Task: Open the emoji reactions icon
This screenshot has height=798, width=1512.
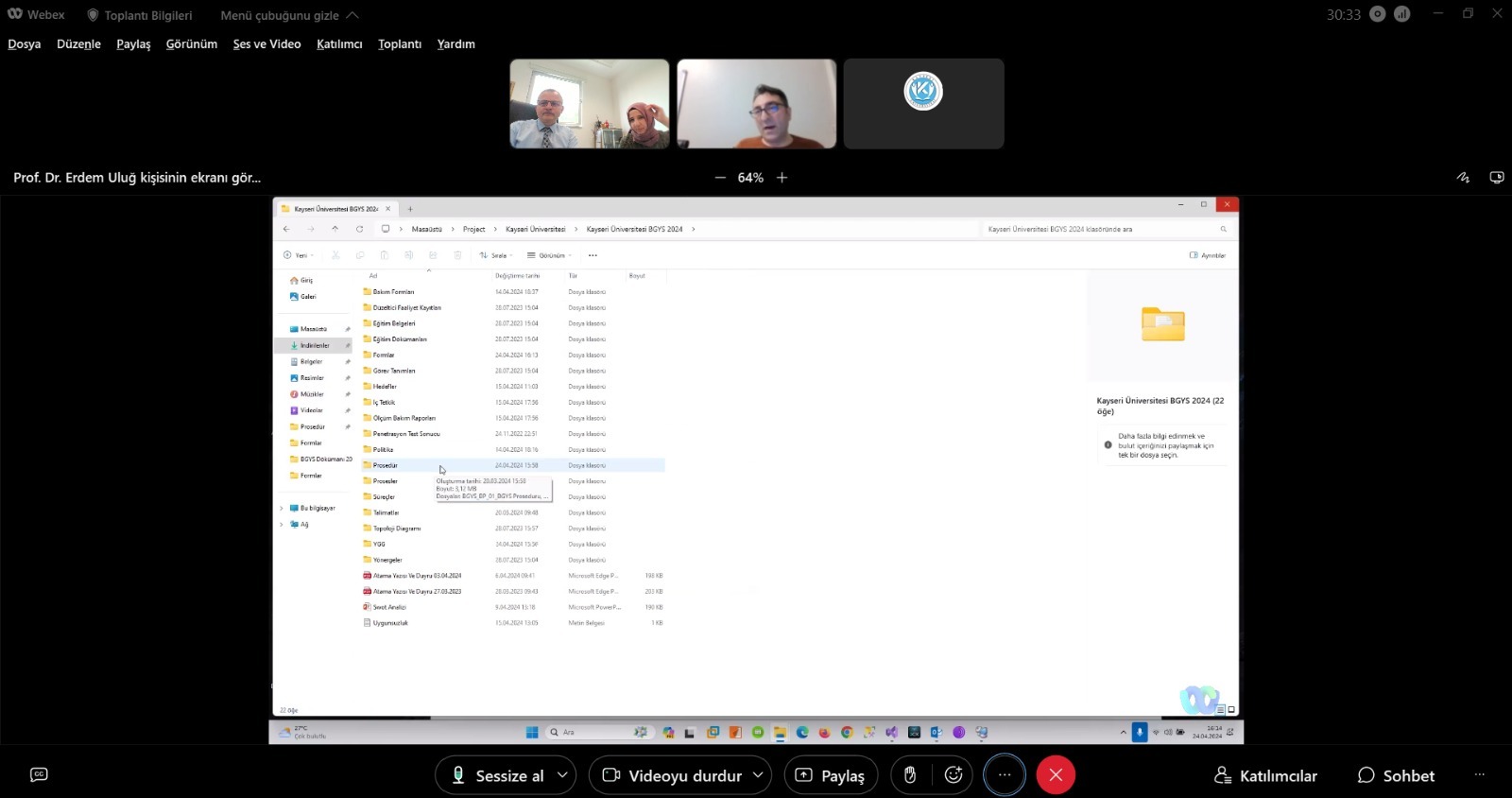Action: pyautogui.click(x=954, y=775)
